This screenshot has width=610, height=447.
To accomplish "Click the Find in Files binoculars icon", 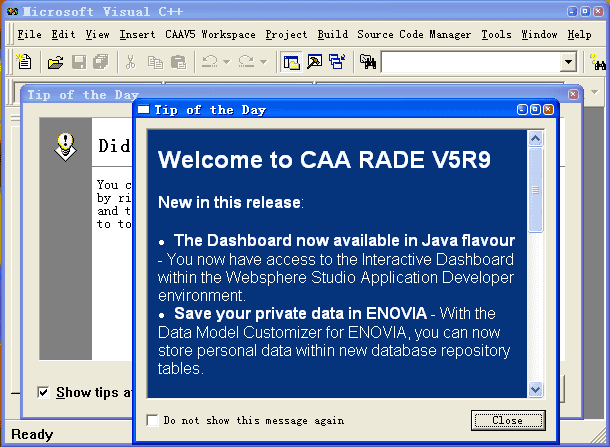I will tap(368, 62).
